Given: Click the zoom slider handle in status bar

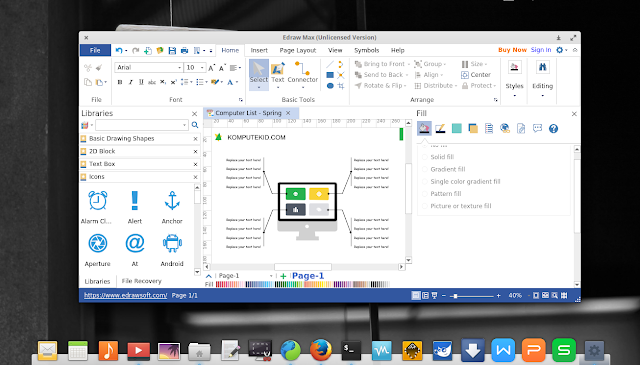Looking at the screenshot, I should [x=455, y=296].
